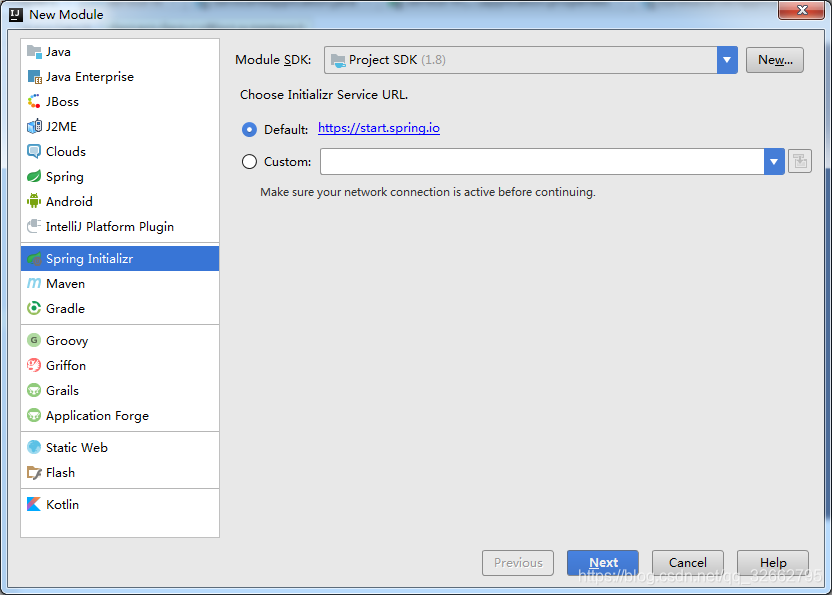832x595 pixels.
Task: Select Android module type
Action: (120, 201)
